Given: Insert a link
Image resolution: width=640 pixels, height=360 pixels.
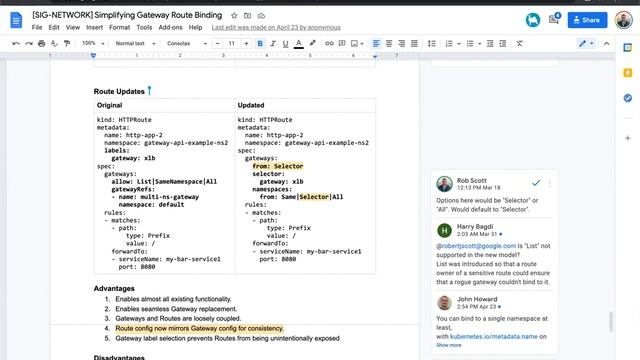Looking at the screenshot, I should (x=329, y=43).
